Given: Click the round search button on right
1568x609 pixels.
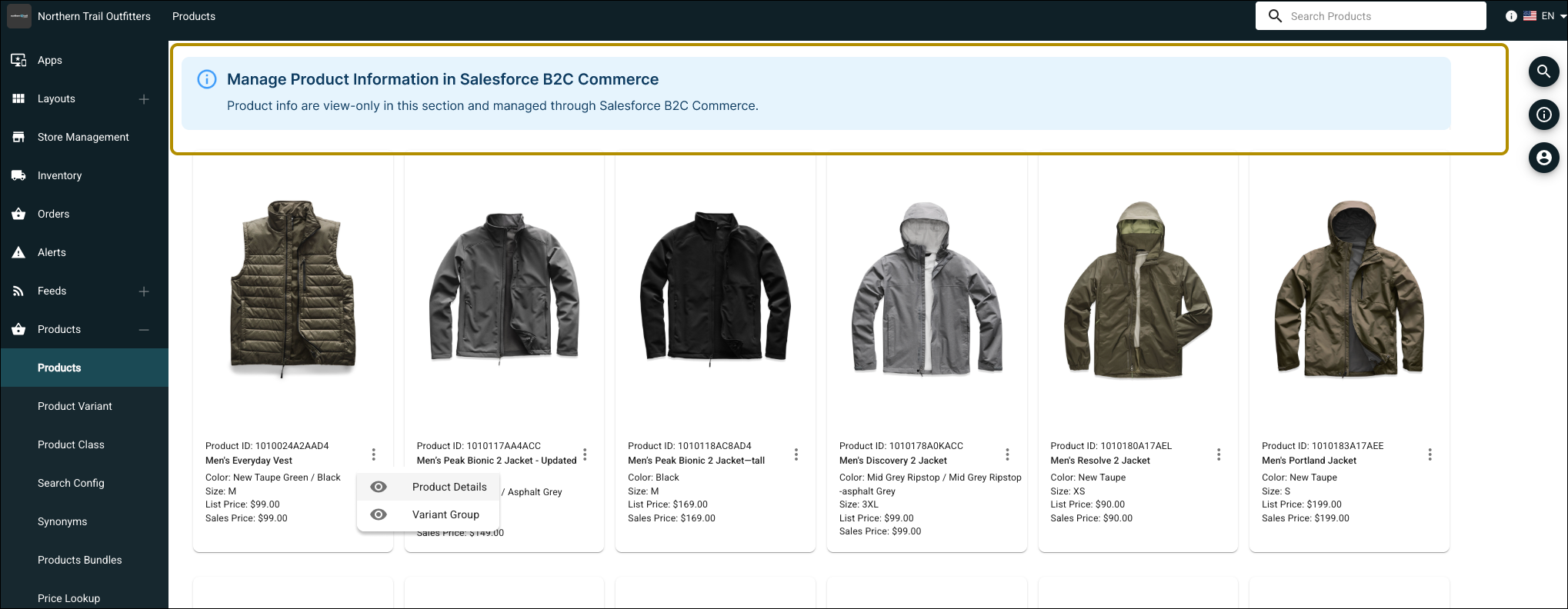Looking at the screenshot, I should [x=1543, y=72].
